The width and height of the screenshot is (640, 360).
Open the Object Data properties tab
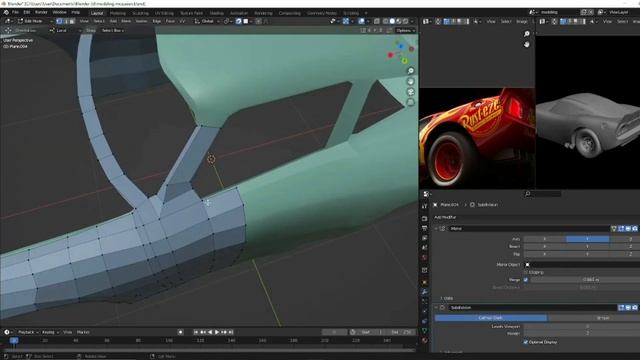[424, 331]
